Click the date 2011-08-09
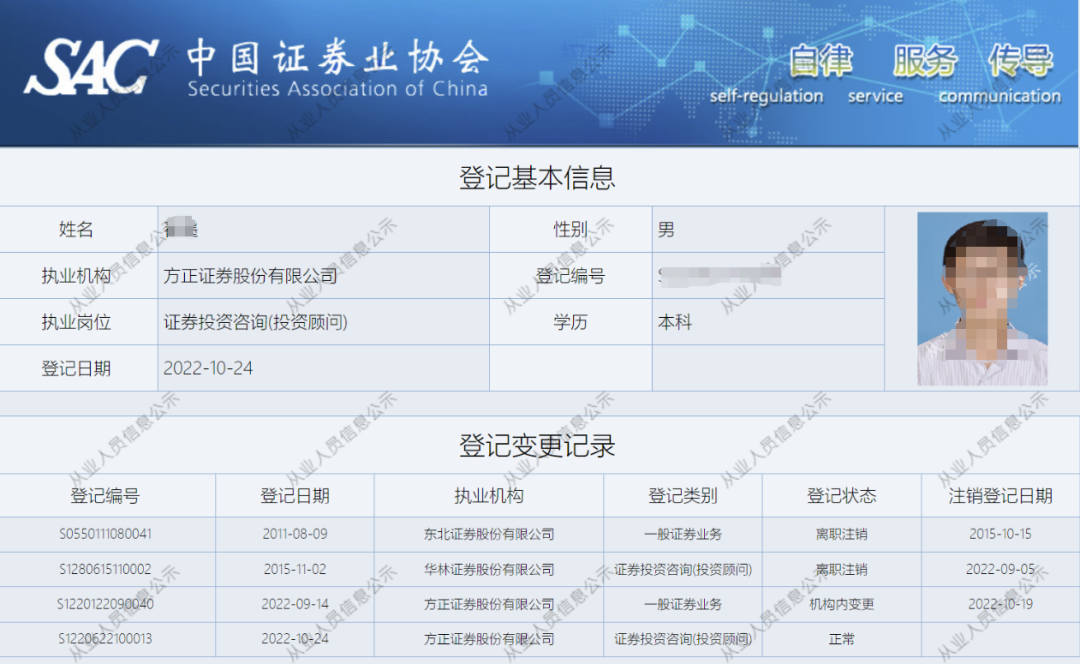The image size is (1080, 664). 295,534
